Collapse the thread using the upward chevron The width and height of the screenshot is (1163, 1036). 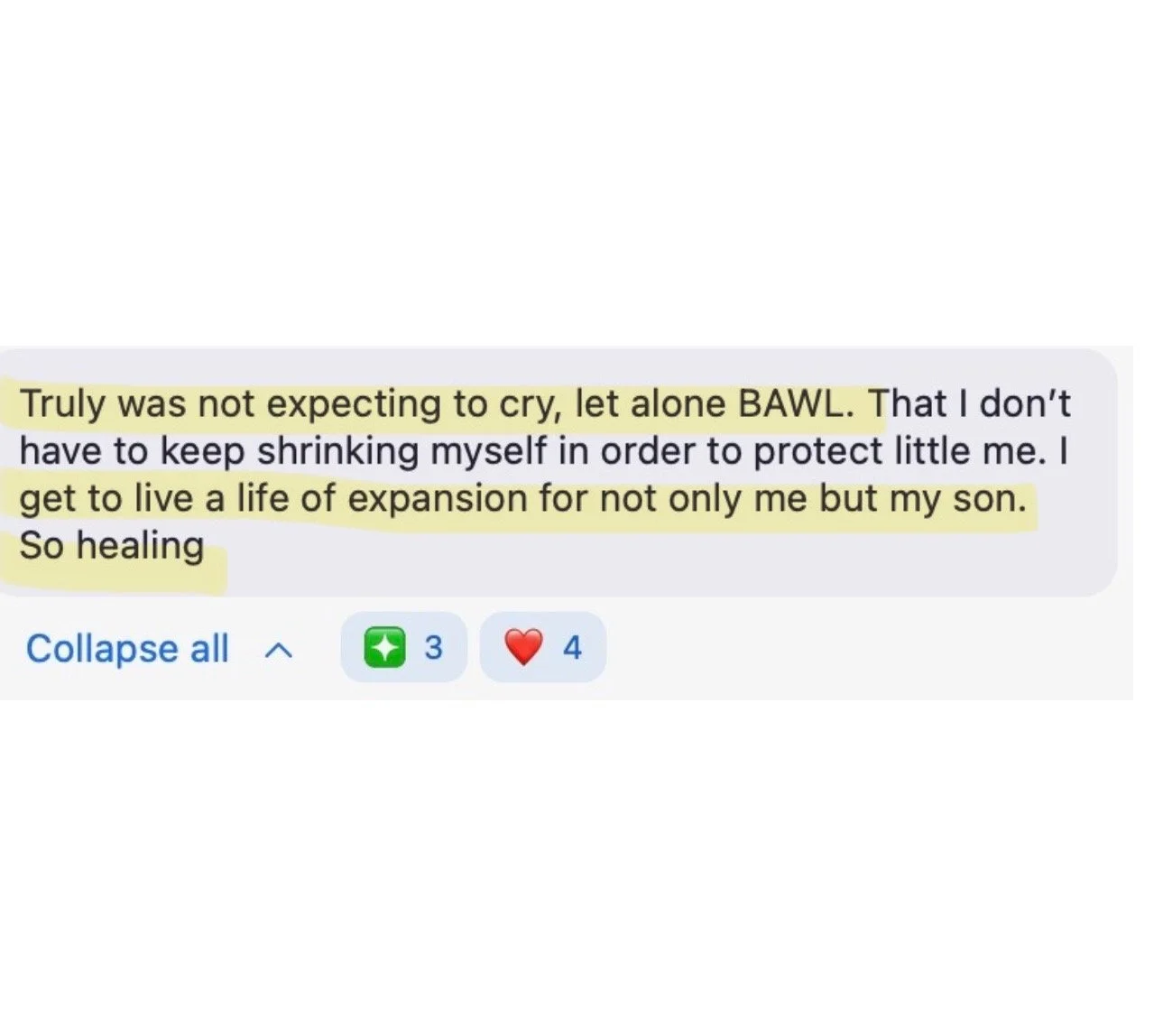pos(280,650)
